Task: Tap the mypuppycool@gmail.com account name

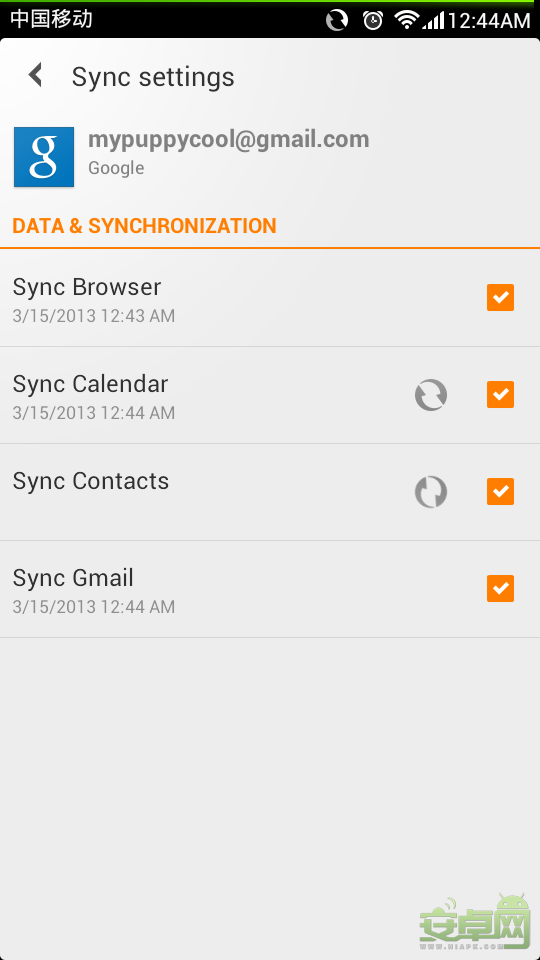Action: 229,140
